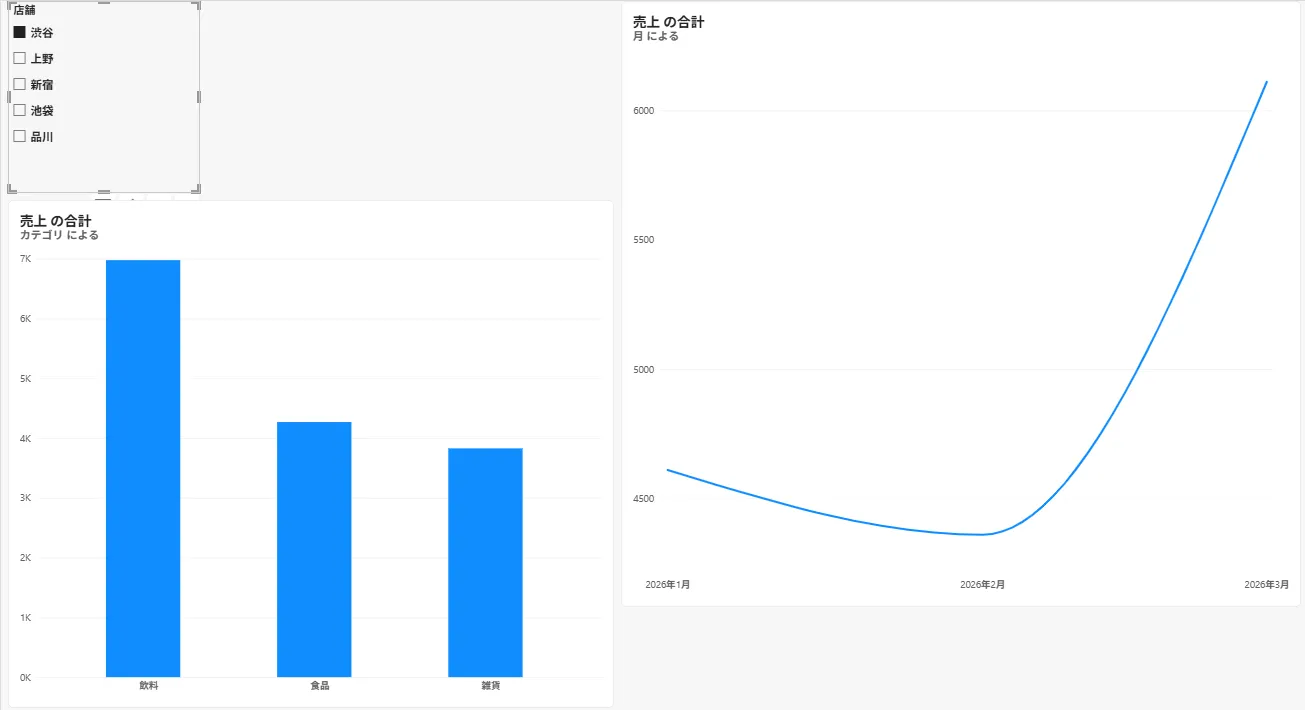Click the 店舗 slicer header

24,11
